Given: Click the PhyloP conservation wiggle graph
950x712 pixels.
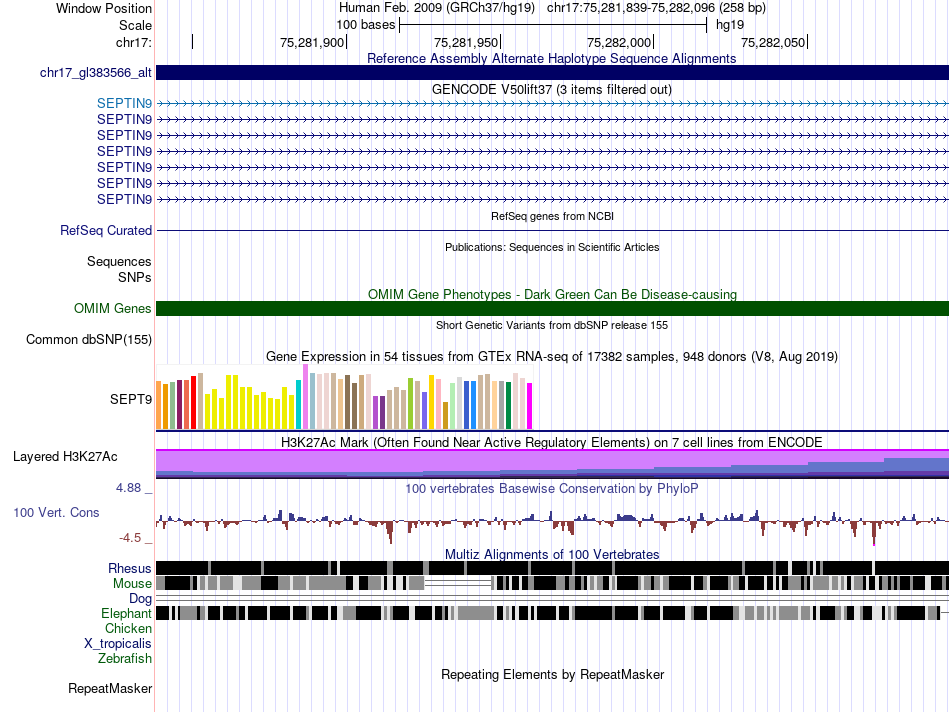Looking at the screenshot, I should click(x=552, y=526).
